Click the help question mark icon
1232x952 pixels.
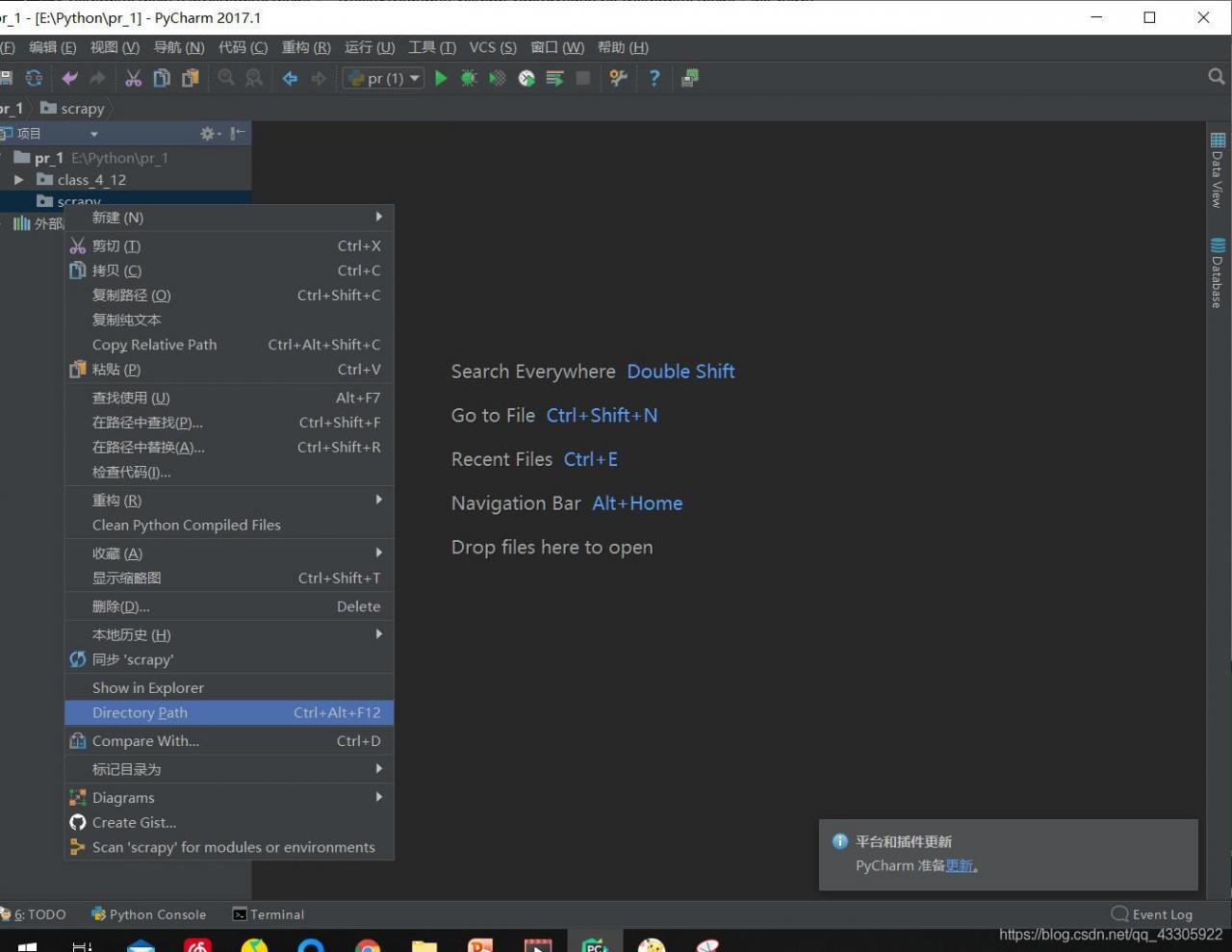point(654,78)
